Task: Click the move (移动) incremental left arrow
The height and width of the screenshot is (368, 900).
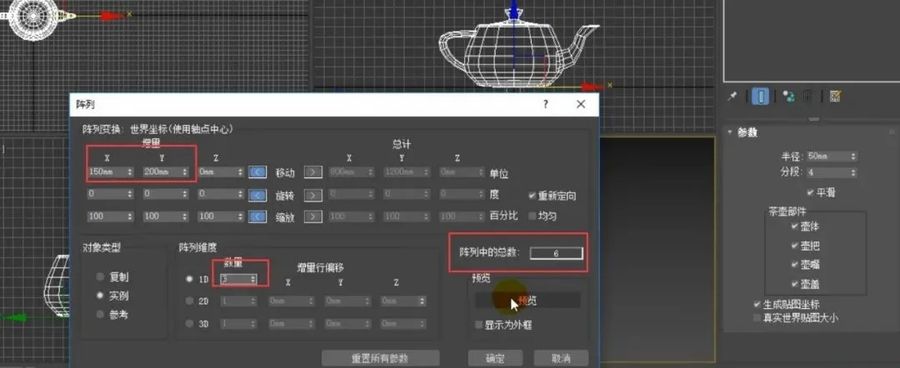Action: 257,172
